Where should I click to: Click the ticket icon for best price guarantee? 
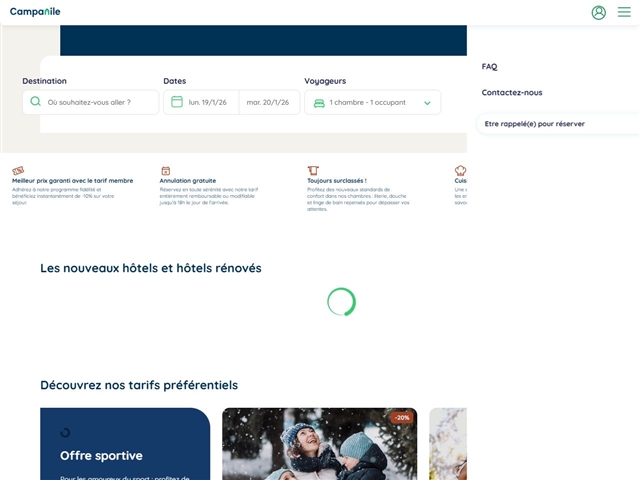[18, 171]
